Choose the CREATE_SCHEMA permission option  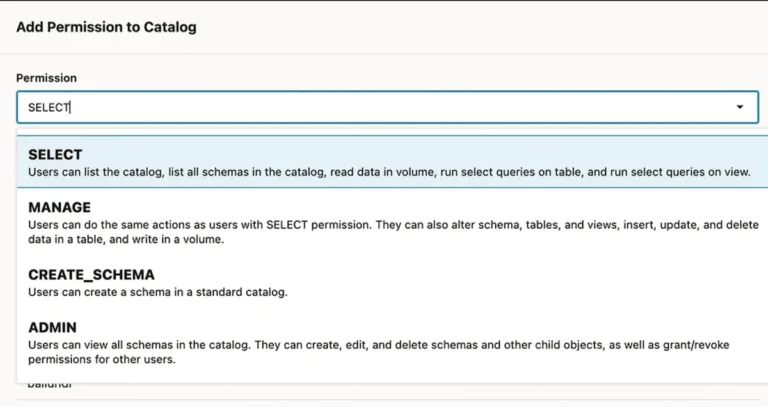392,283
